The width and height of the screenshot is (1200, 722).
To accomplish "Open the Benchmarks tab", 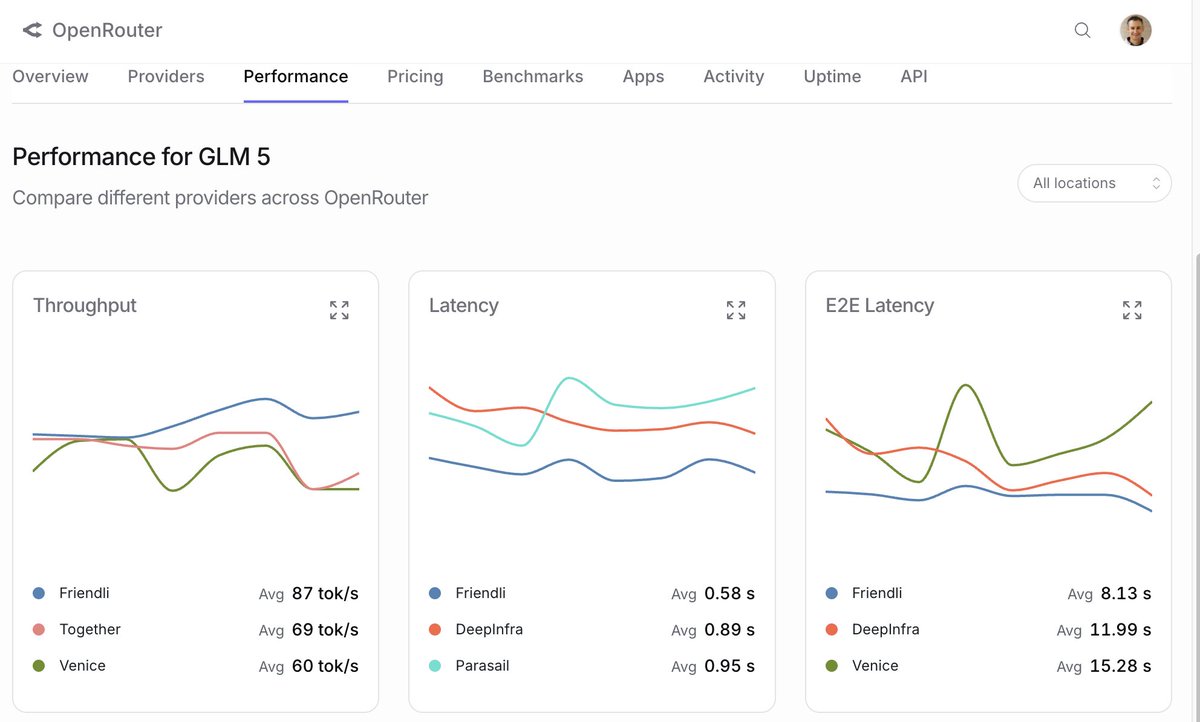I will coord(533,76).
